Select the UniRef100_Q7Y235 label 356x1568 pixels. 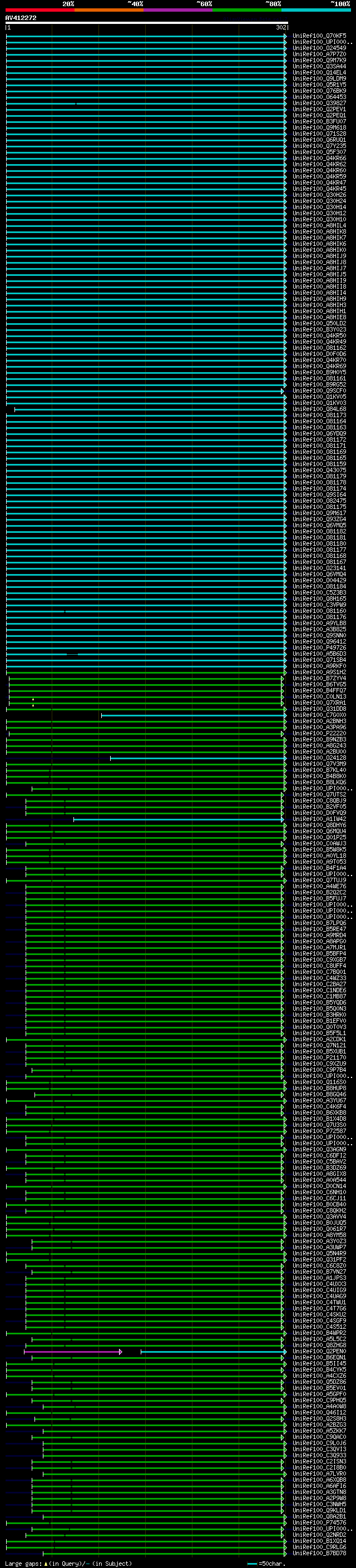(319, 146)
